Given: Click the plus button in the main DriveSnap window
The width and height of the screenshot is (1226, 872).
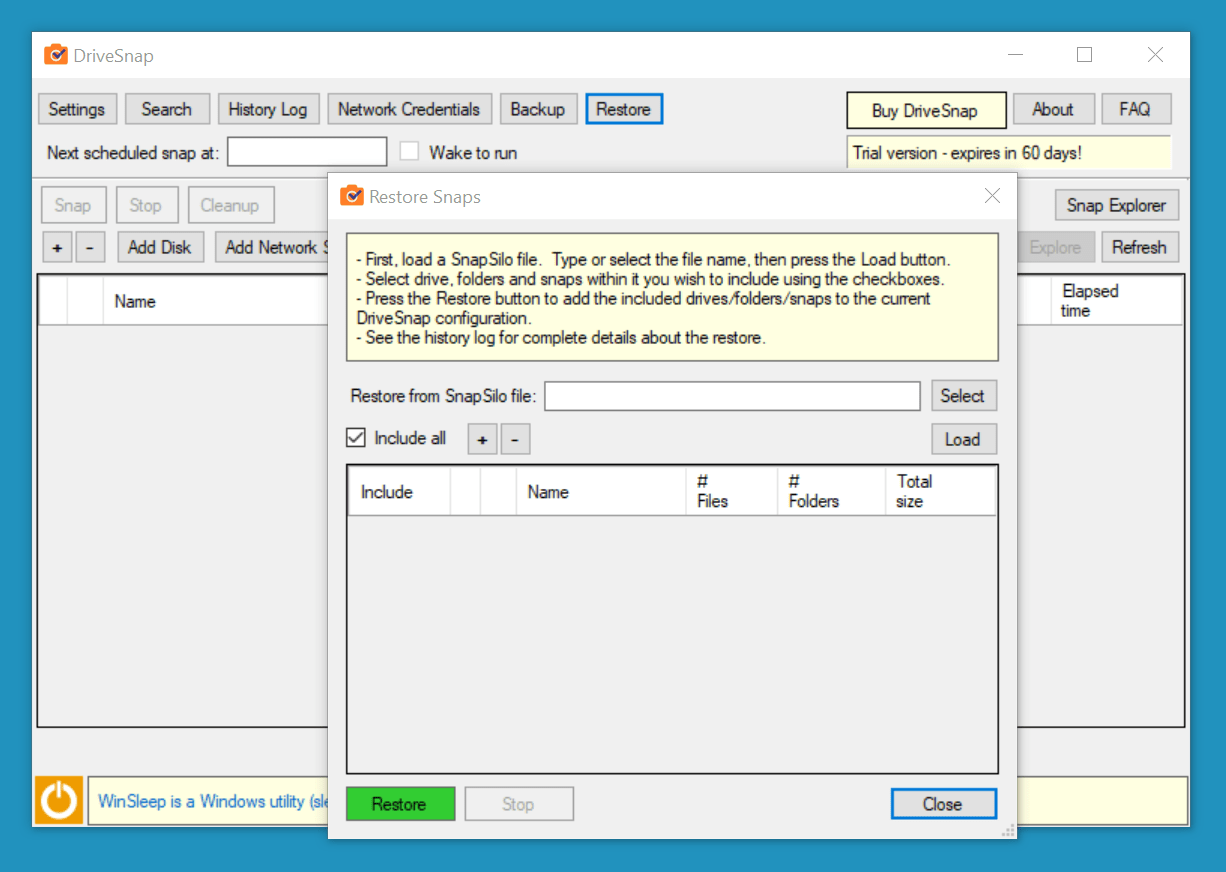Looking at the screenshot, I should click(x=57, y=247).
